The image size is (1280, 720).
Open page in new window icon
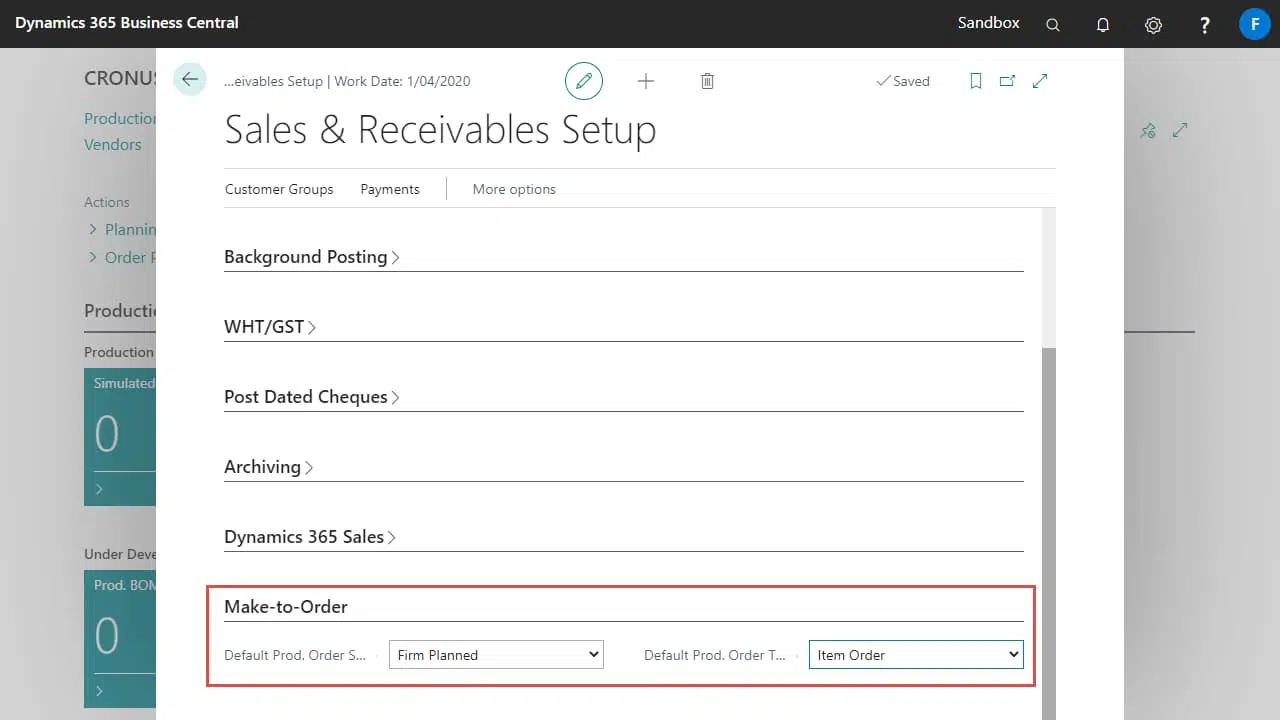(1007, 81)
